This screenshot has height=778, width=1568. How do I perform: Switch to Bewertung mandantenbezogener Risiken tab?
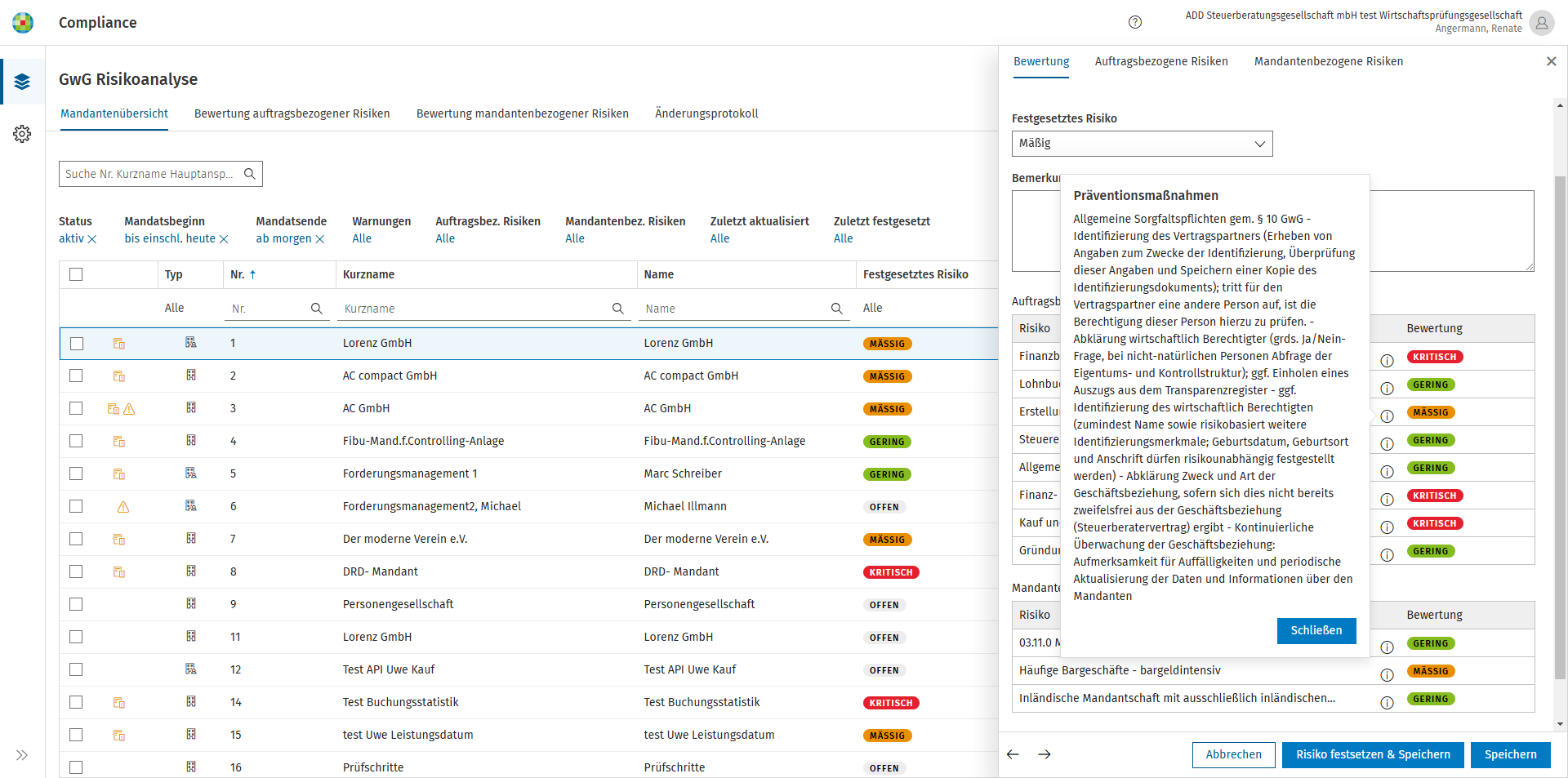(522, 113)
